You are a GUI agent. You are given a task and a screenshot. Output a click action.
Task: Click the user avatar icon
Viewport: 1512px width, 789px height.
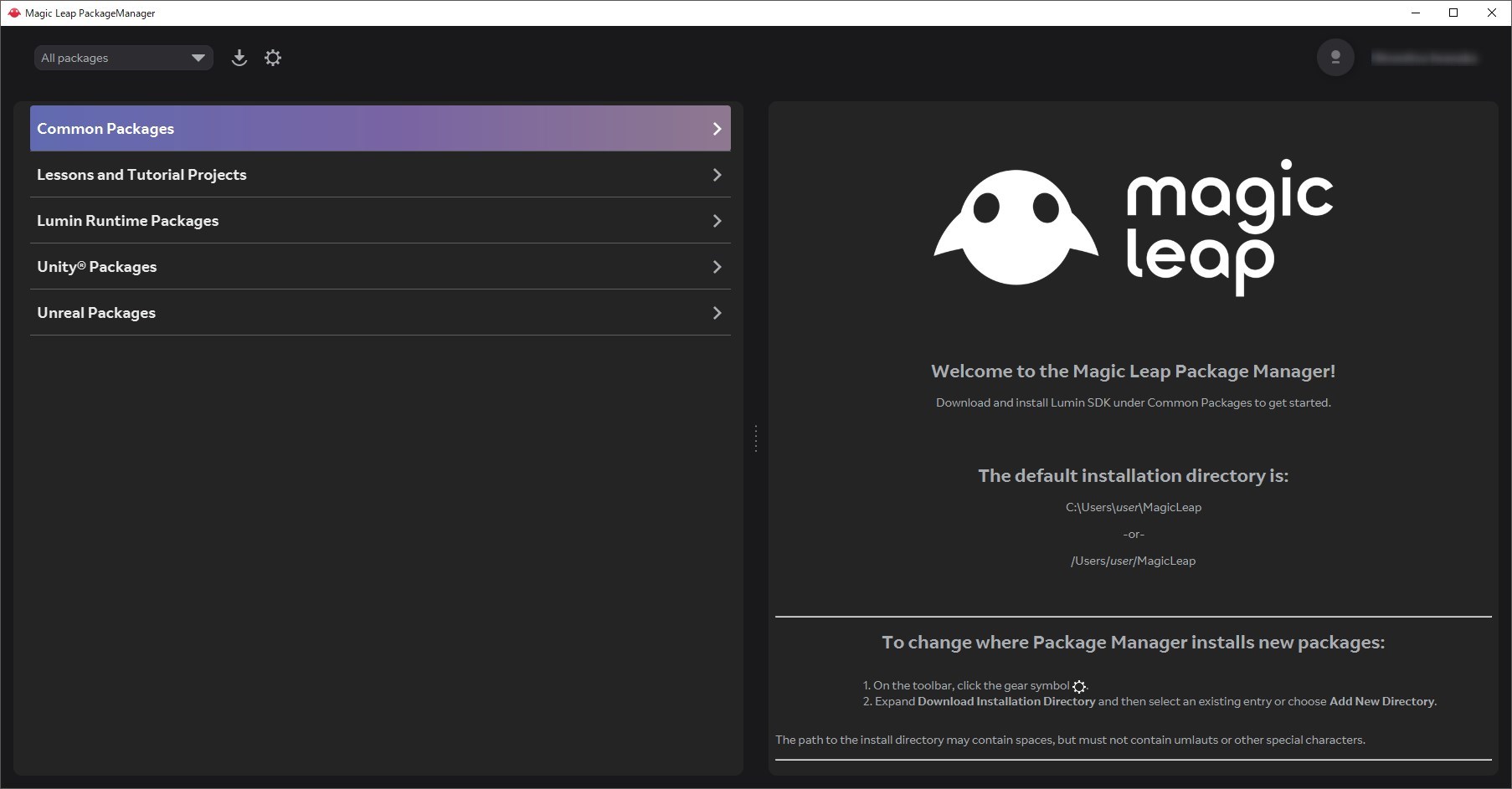point(1335,58)
